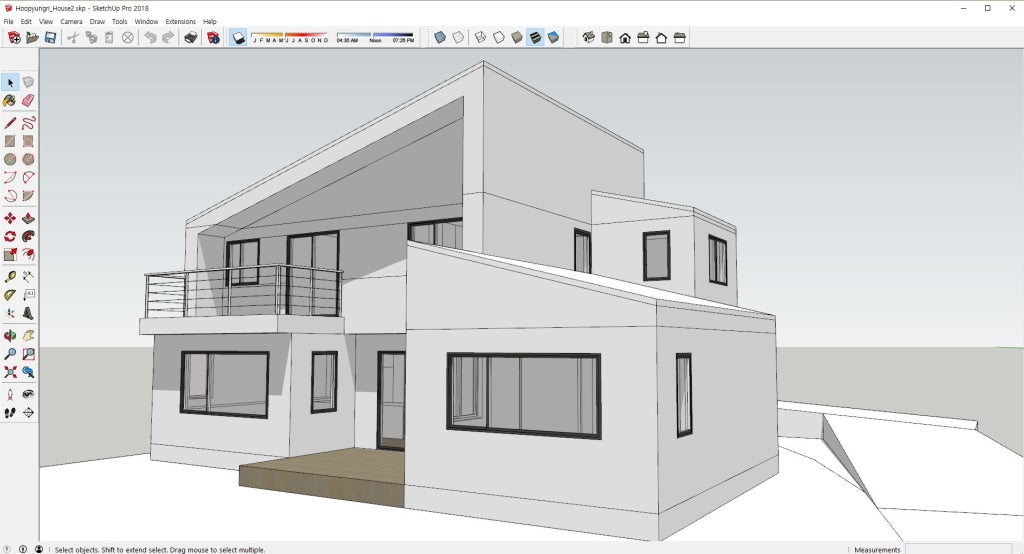Open the Extensions menu
This screenshot has width=1024, height=554.
pos(181,22)
